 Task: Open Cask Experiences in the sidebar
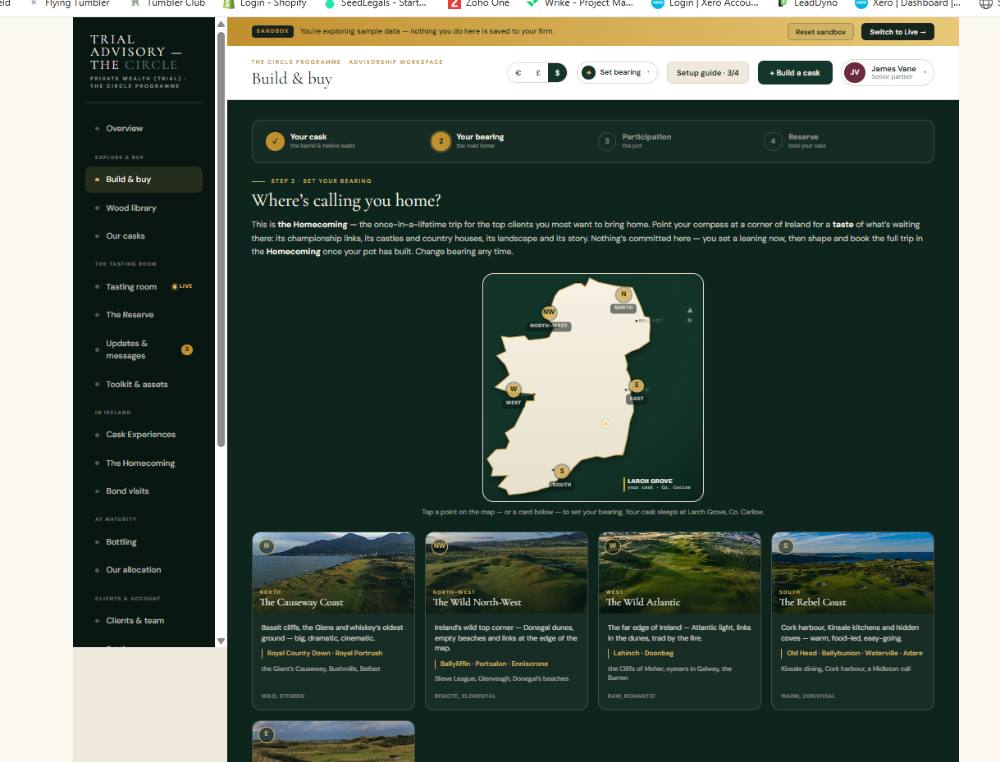pyautogui.click(x=143, y=435)
